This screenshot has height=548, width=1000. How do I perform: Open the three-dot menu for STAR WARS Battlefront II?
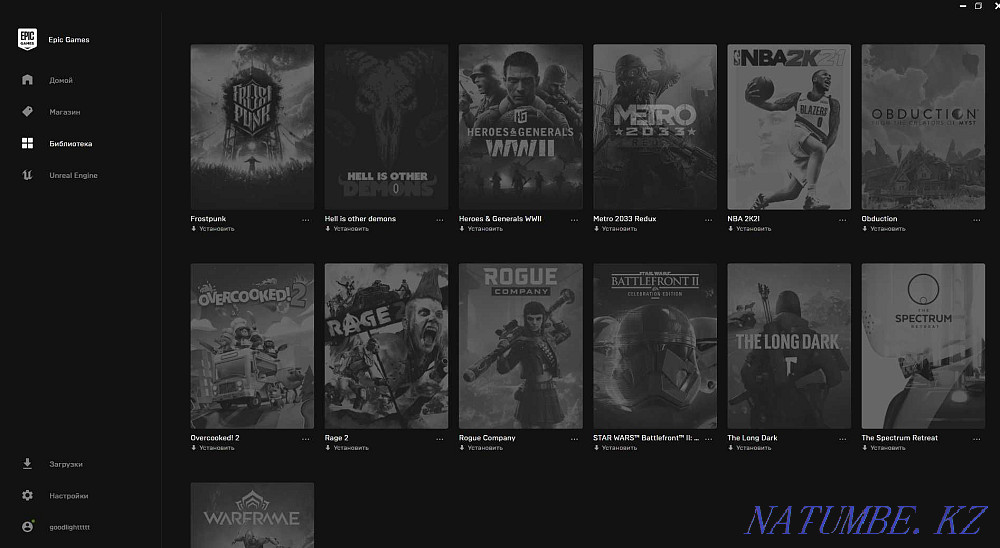pos(708,439)
